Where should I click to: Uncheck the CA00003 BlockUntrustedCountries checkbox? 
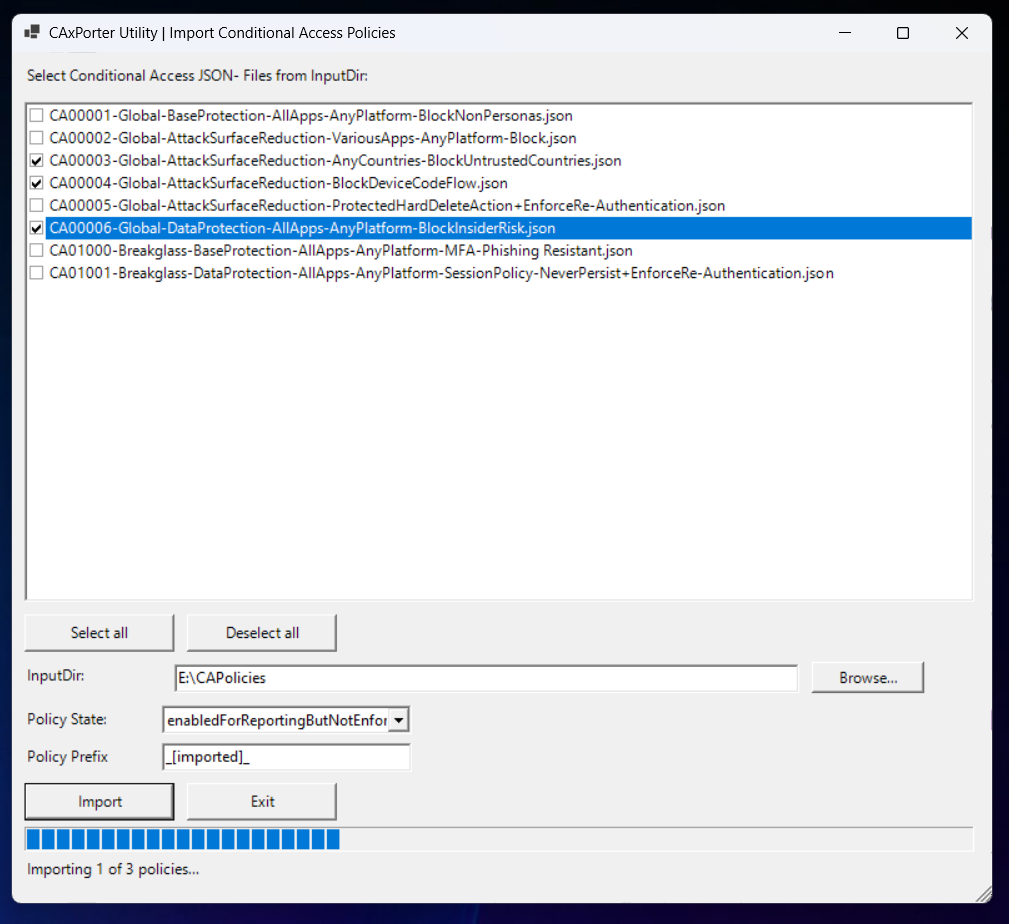pos(37,160)
